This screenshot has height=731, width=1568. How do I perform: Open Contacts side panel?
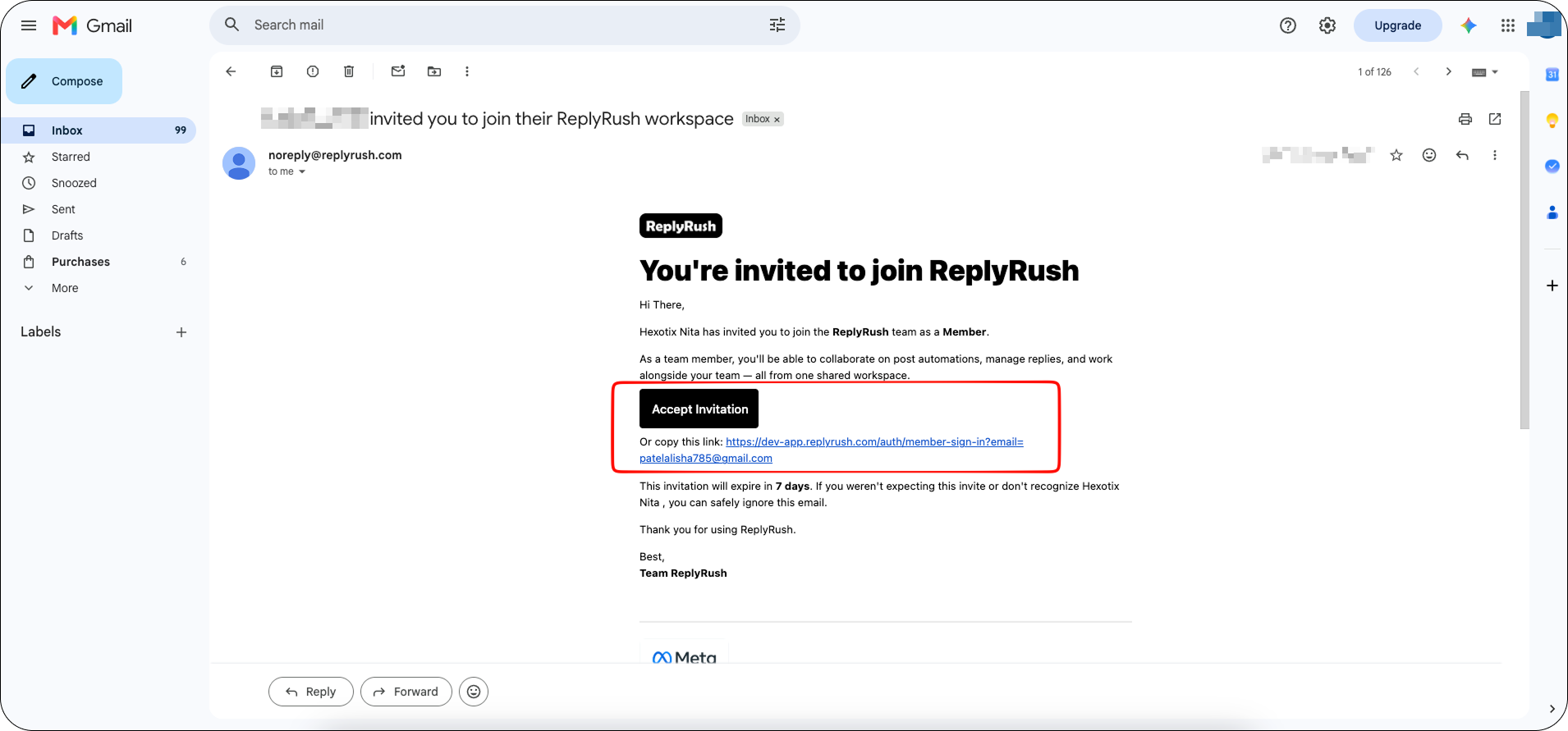point(1552,212)
